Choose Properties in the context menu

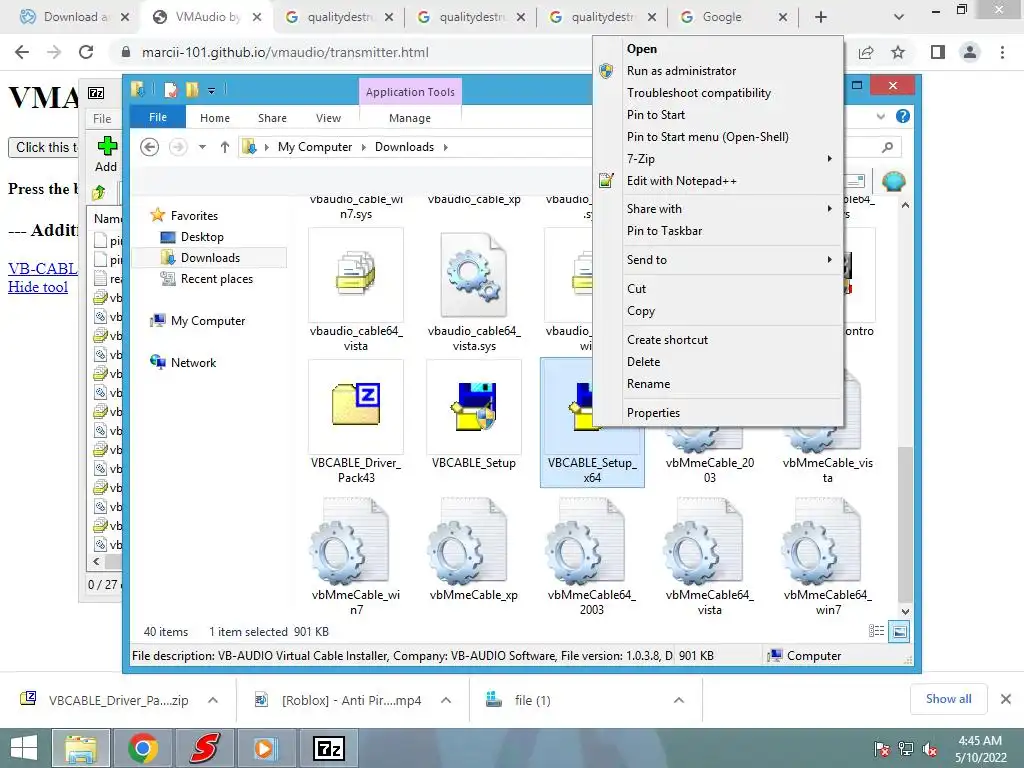click(653, 413)
